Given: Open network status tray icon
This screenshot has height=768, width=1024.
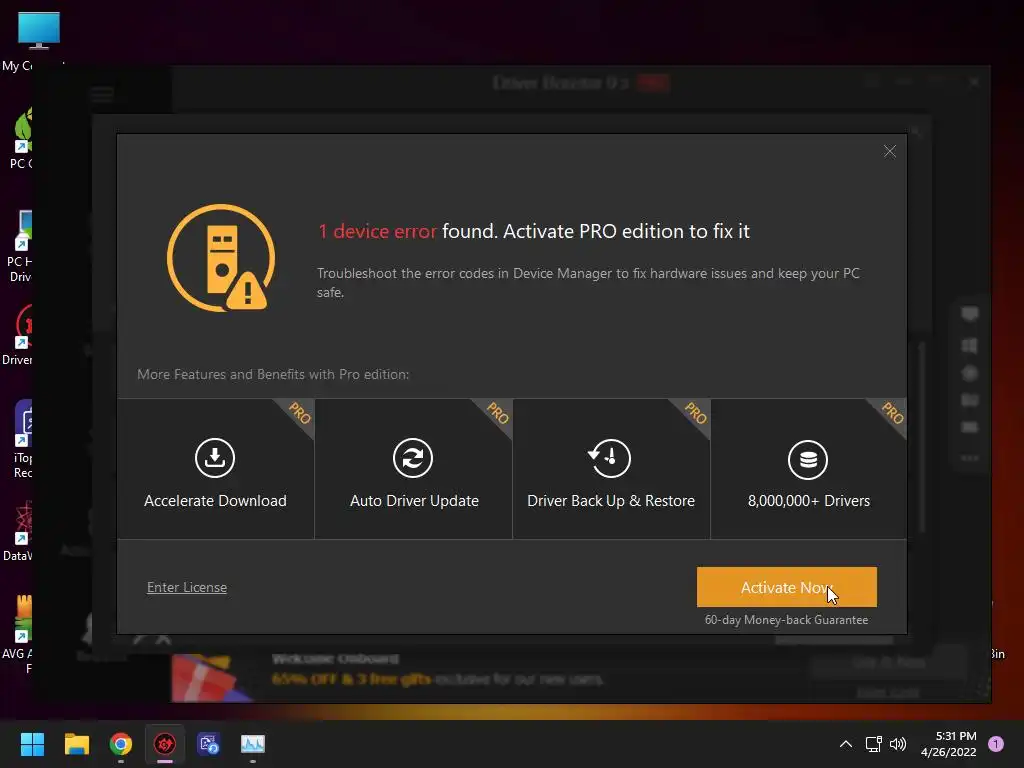Looking at the screenshot, I should [873, 744].
